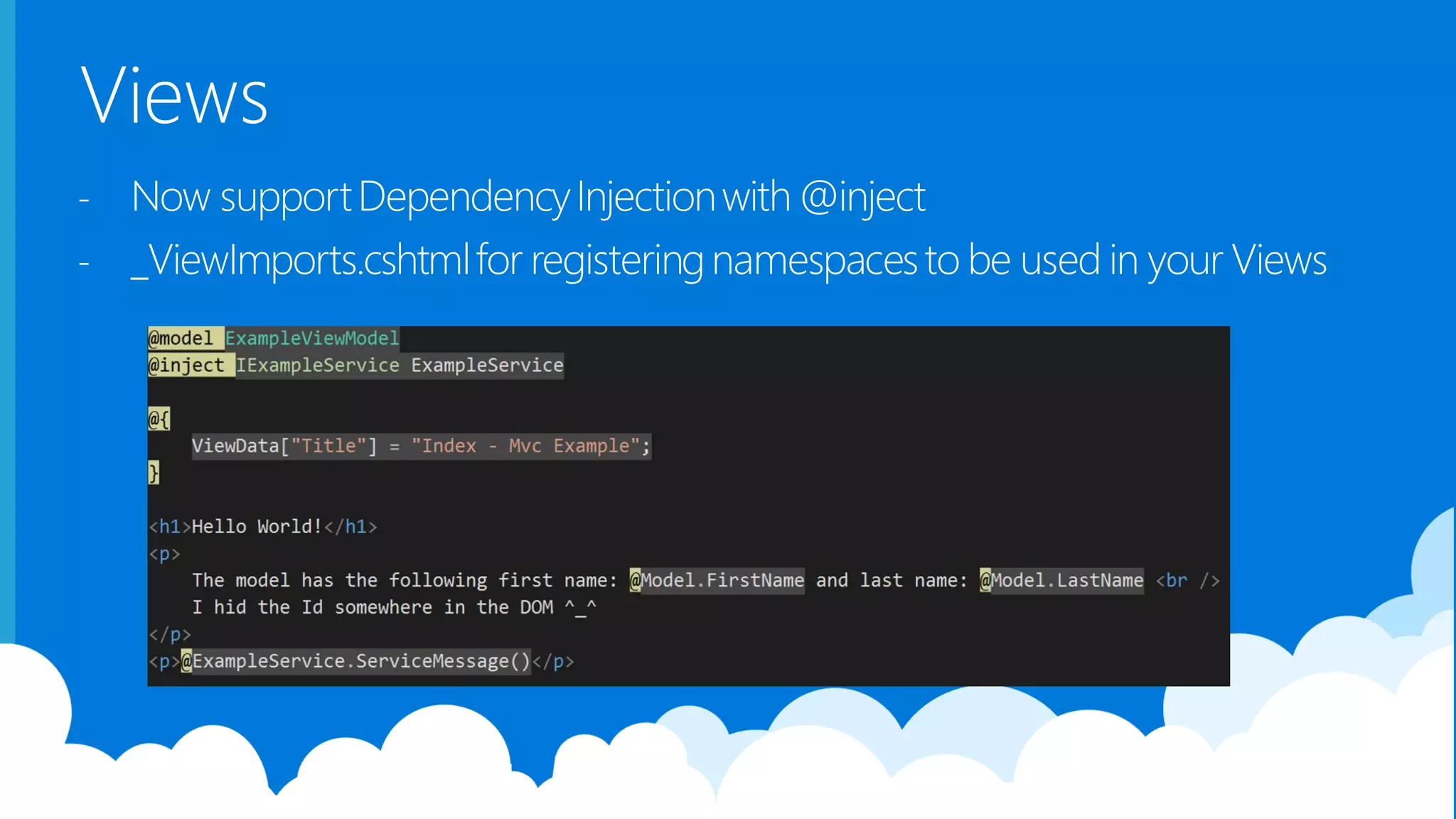The height and width of the screenshot is (819, 1456).
Task: Click ExampleService after IExampleService
Action: (487, 365)
